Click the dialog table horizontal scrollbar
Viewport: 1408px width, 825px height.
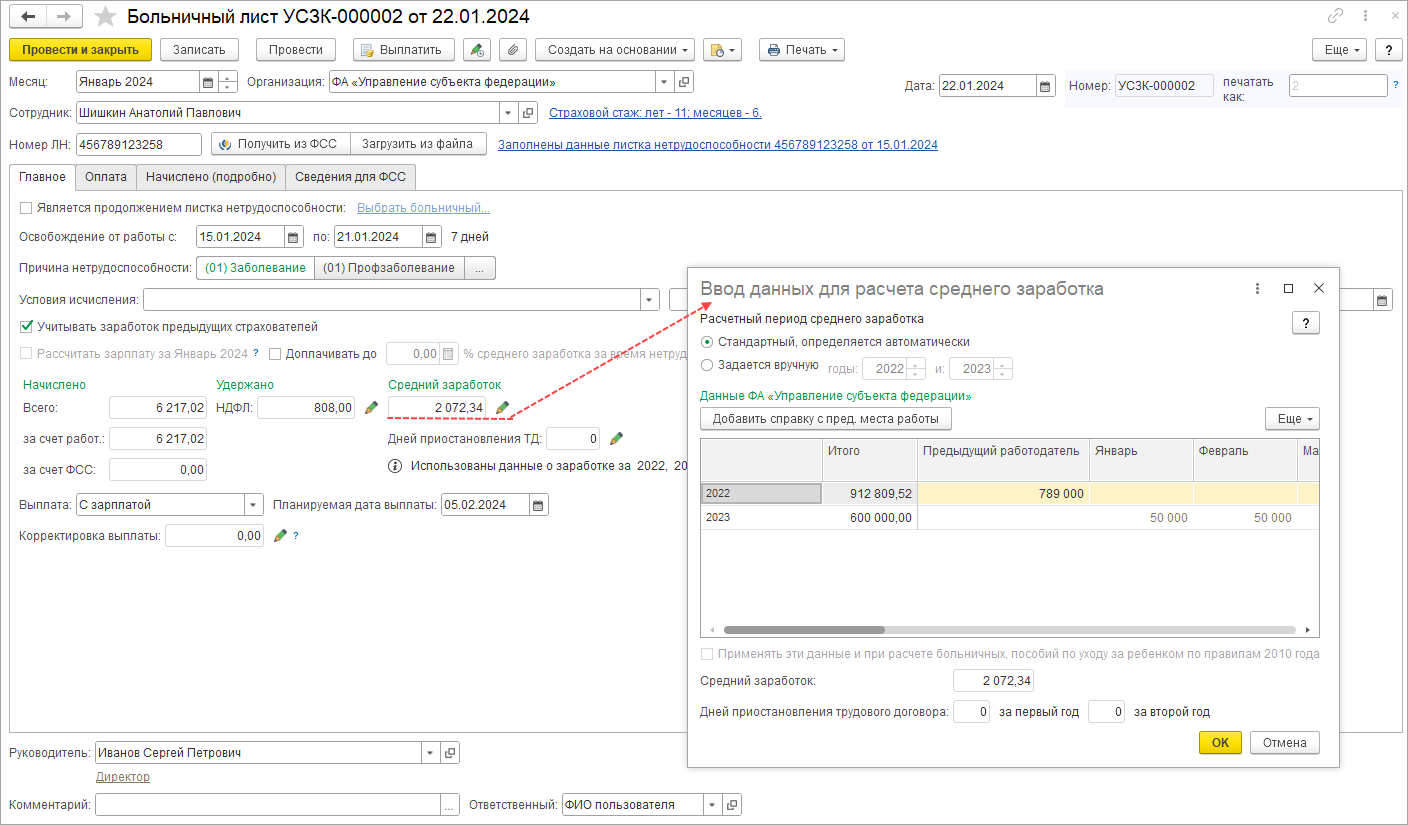(804, 630)
